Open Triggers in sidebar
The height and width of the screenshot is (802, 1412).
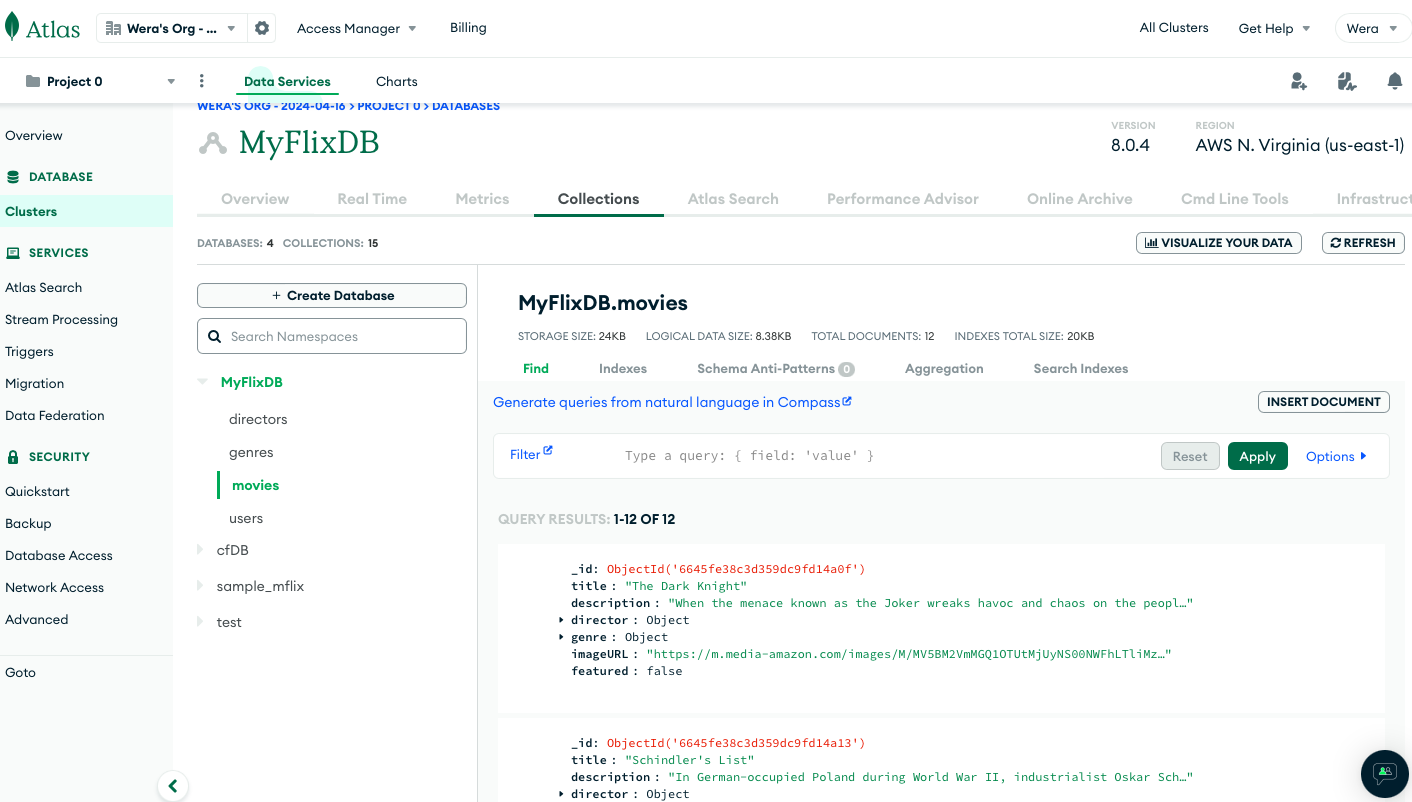(x=29, y=351)
